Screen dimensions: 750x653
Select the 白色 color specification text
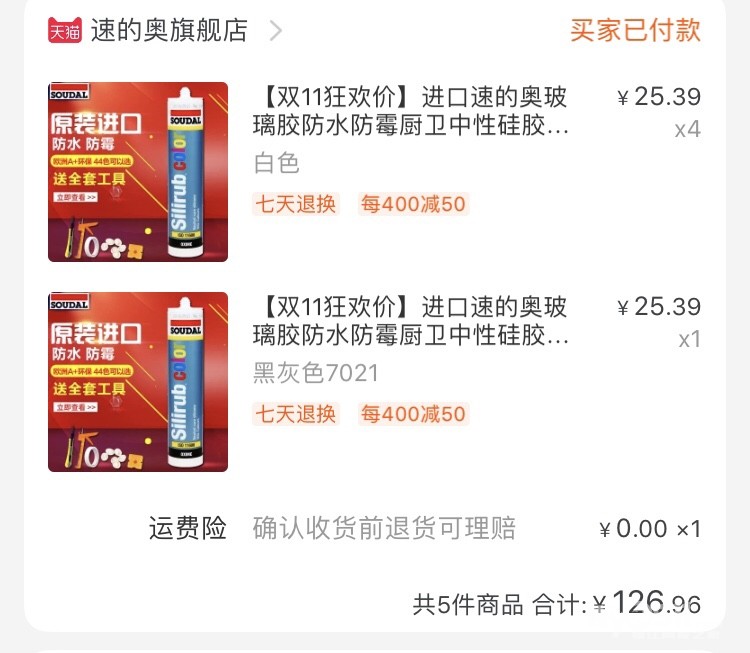click(x=276, y=163)
